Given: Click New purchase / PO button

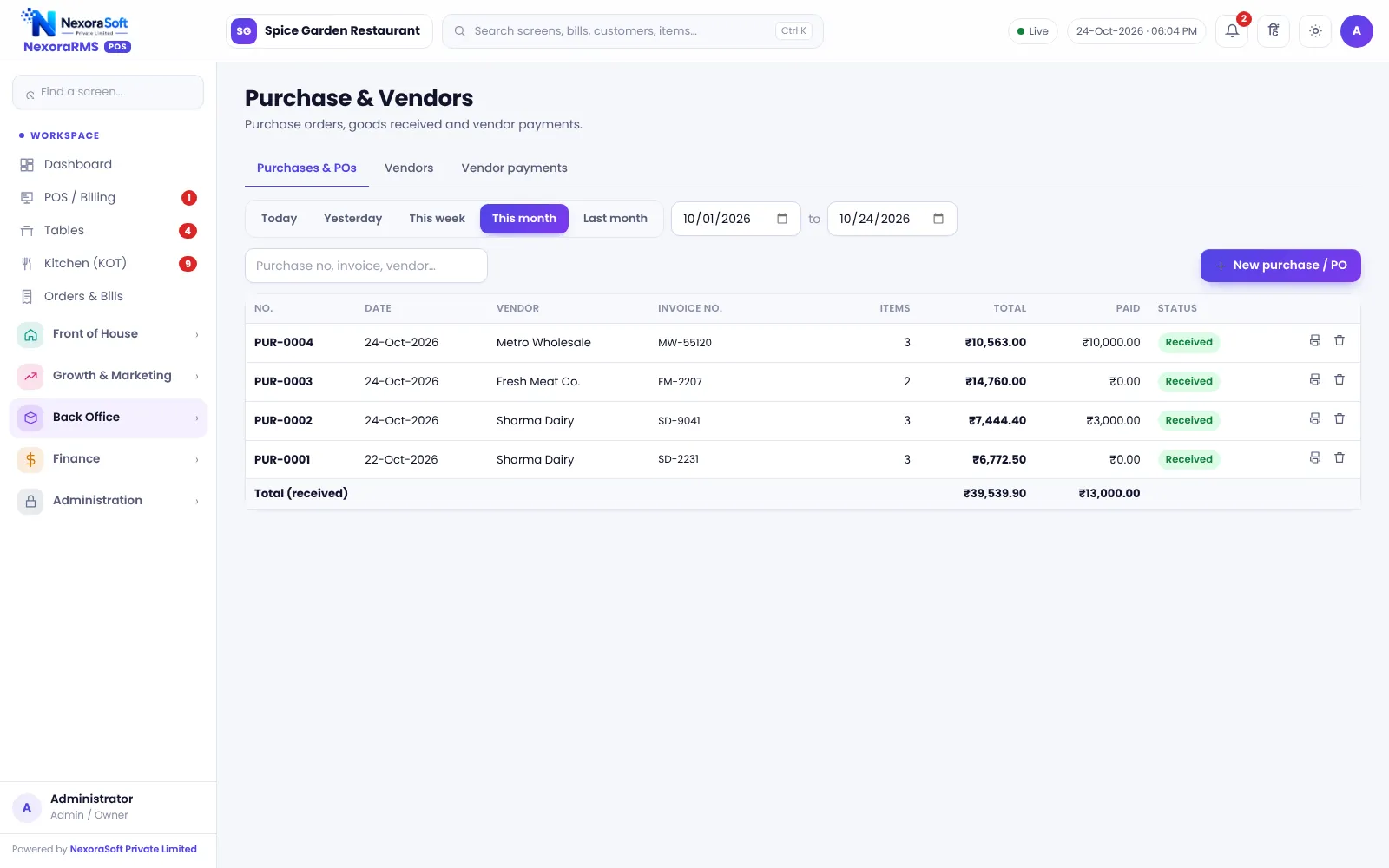Looking at the screenshot, I should point(1280,266).
